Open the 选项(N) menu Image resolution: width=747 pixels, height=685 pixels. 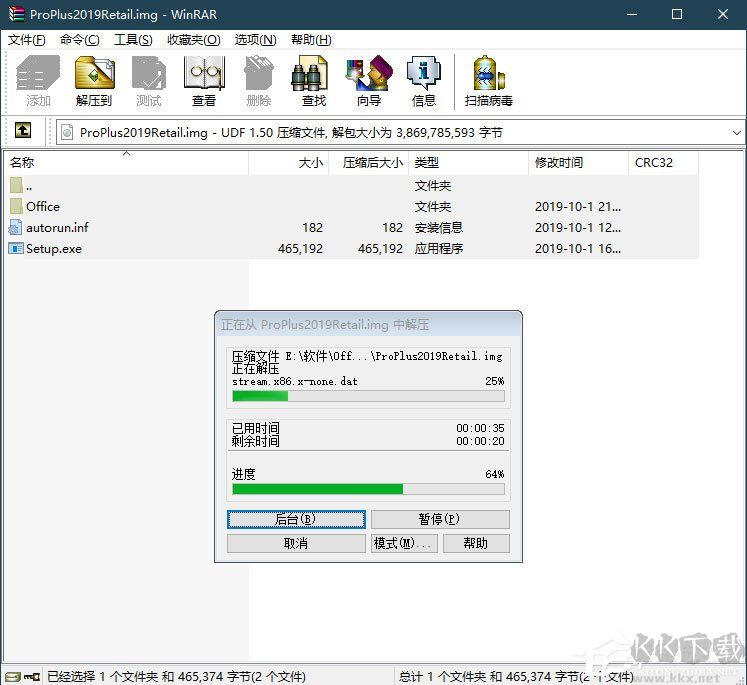(255, 40)
